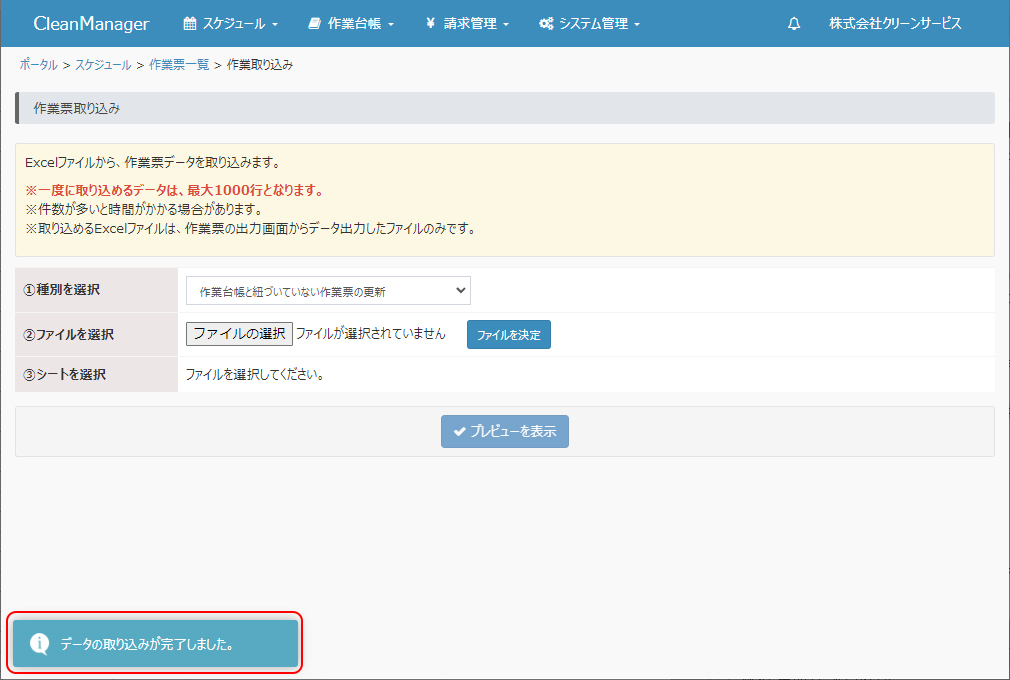Image resolution: width=1010 pixels, height=680 pixels.
Task: Open notifications with the bell icon
Action: click(x=794, y=24)
